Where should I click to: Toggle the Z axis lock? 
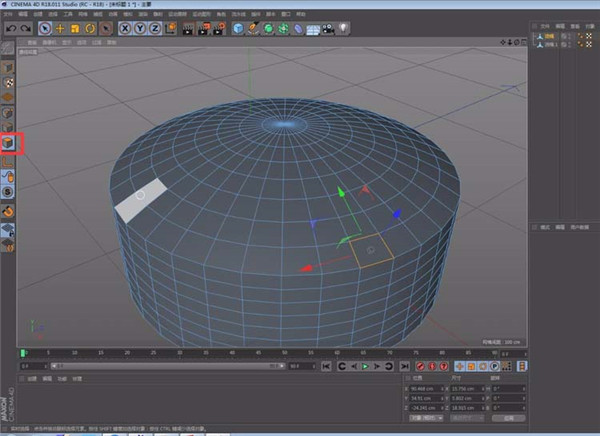click(x=153, y=29)
